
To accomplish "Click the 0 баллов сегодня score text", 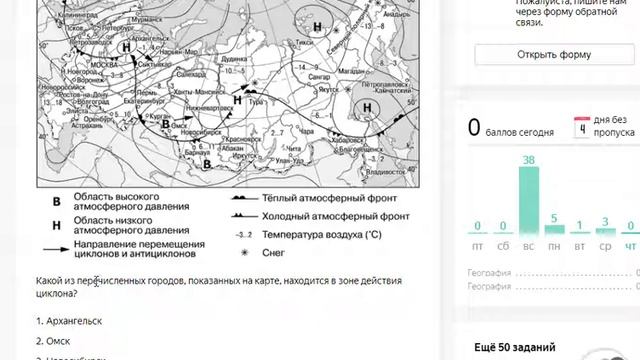I will click(x=511, y=128).
